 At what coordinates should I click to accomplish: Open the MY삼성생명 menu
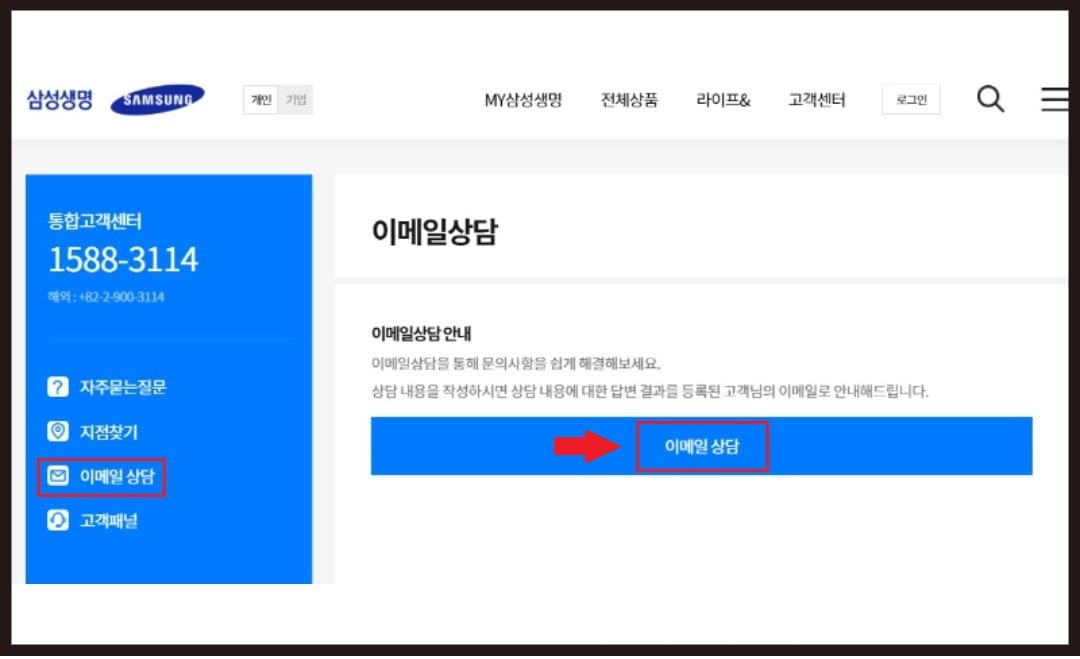point(523,99)
